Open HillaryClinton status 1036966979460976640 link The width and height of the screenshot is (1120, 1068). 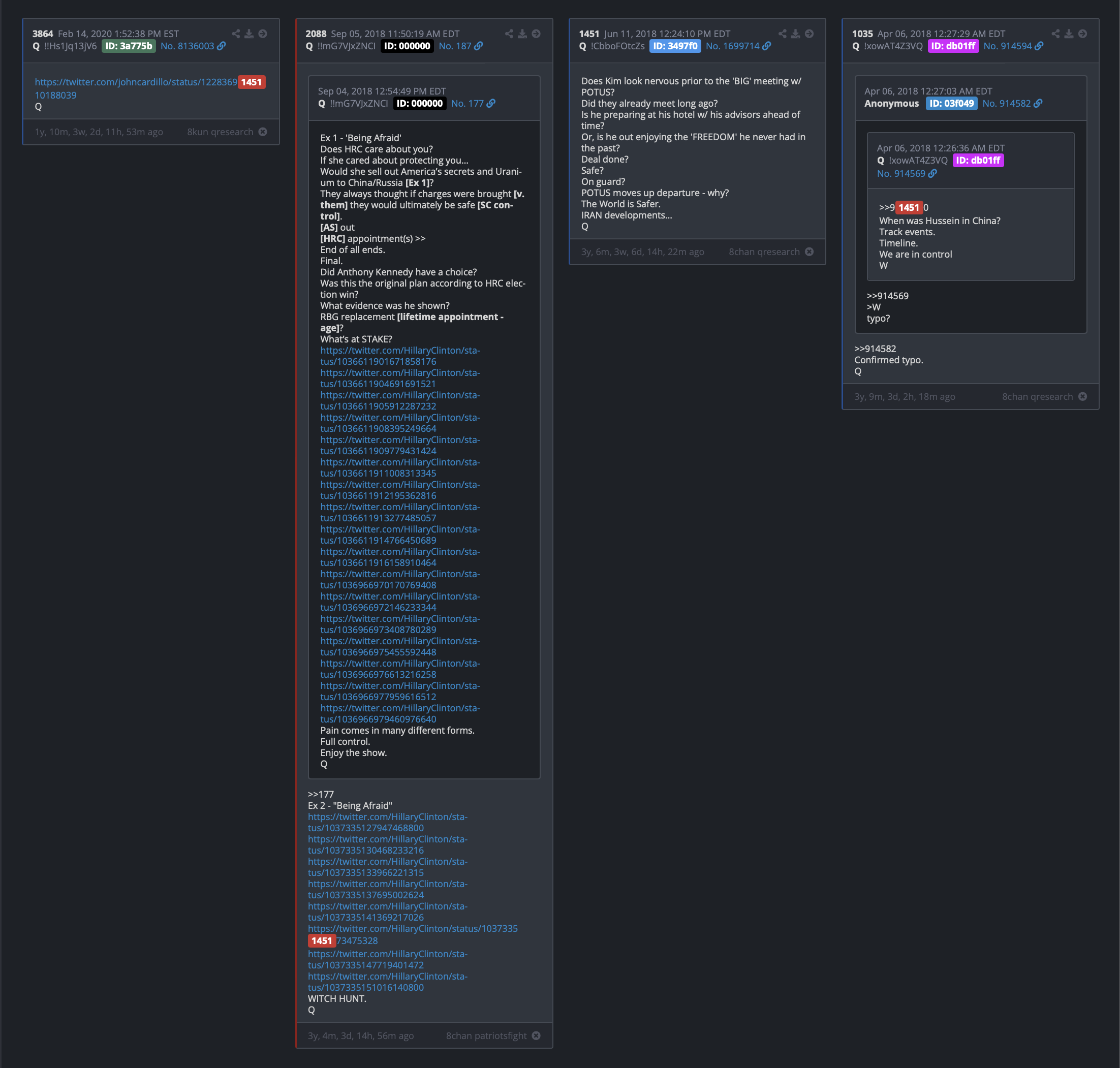coord(400,713)
